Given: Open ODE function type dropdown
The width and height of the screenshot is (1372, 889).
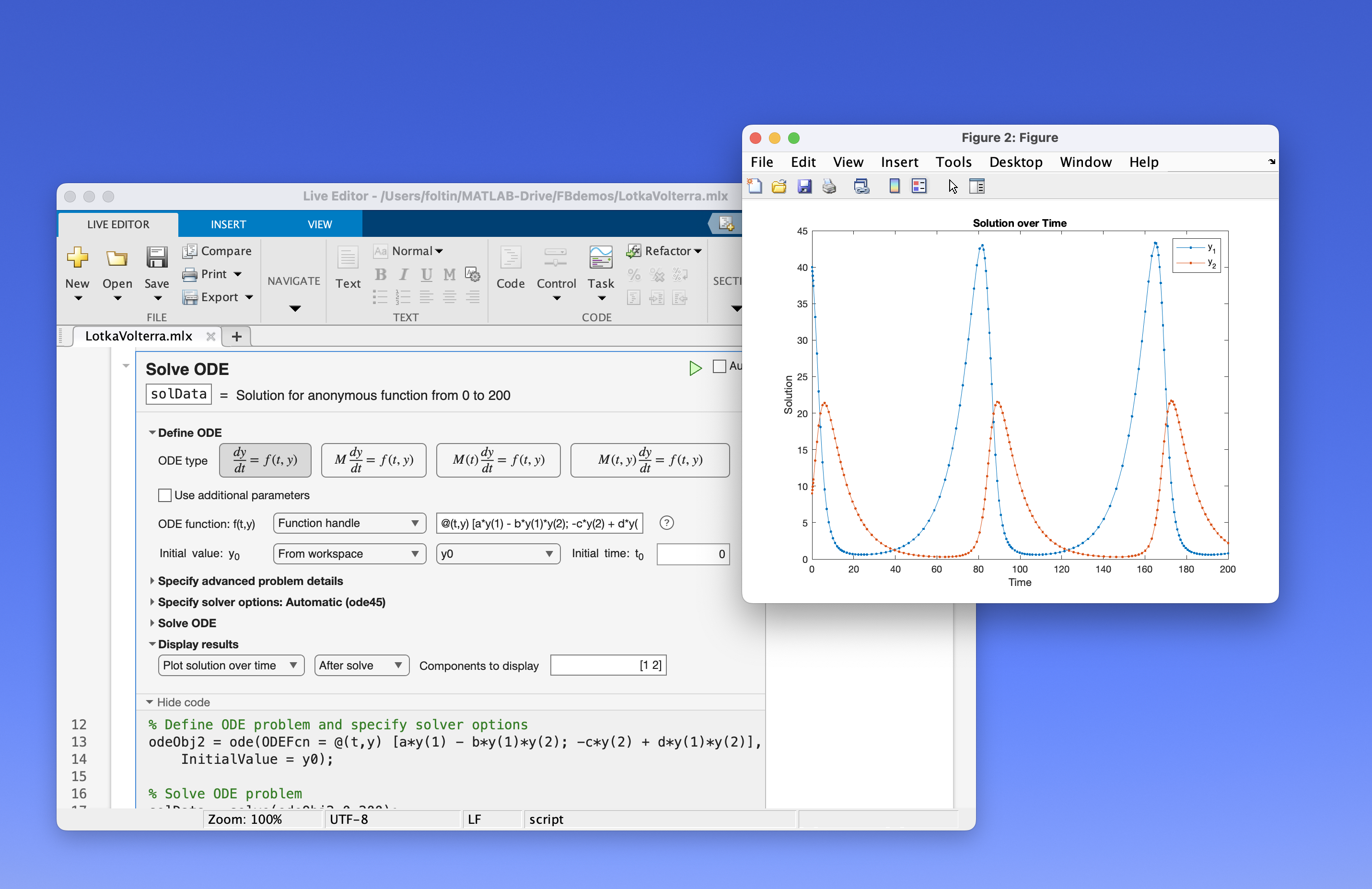Looking at the screenshot, I should point(347,521).
